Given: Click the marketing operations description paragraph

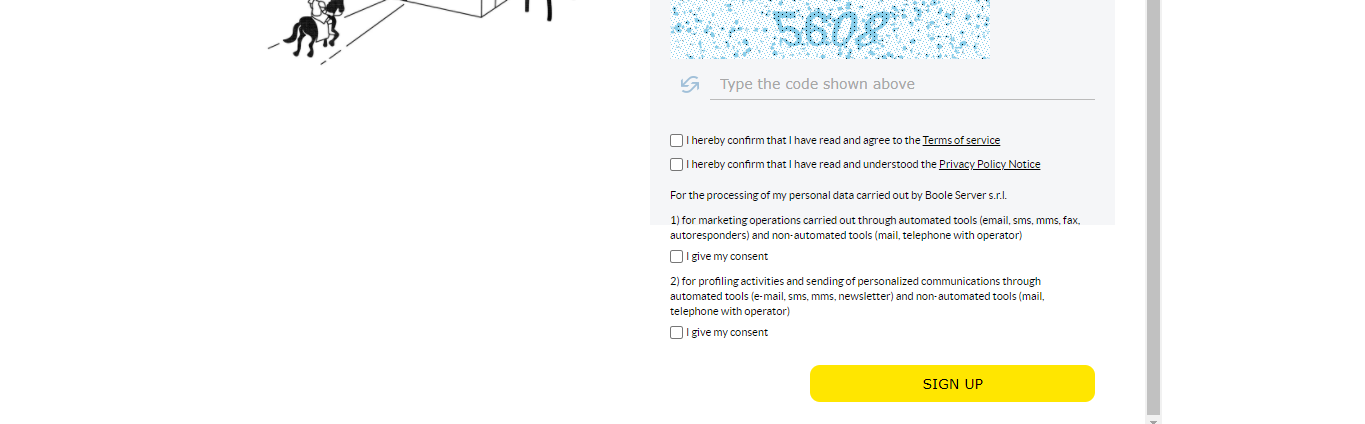Looking at the screenshot, I should click(875, 227).
